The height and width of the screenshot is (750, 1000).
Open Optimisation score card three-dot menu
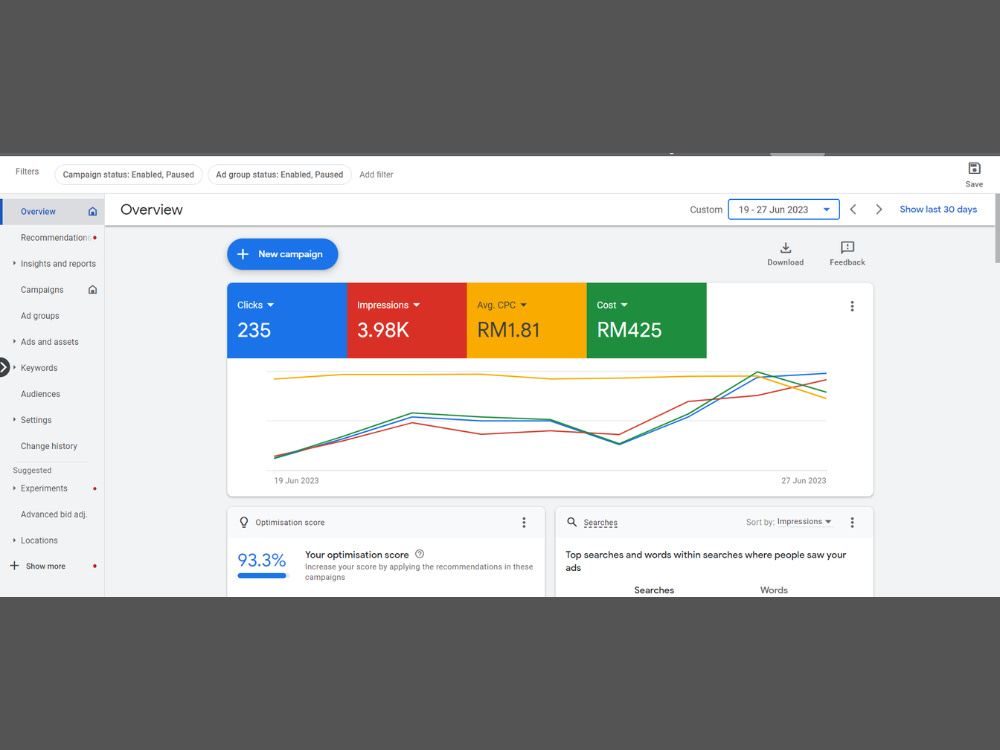(524, 522)
